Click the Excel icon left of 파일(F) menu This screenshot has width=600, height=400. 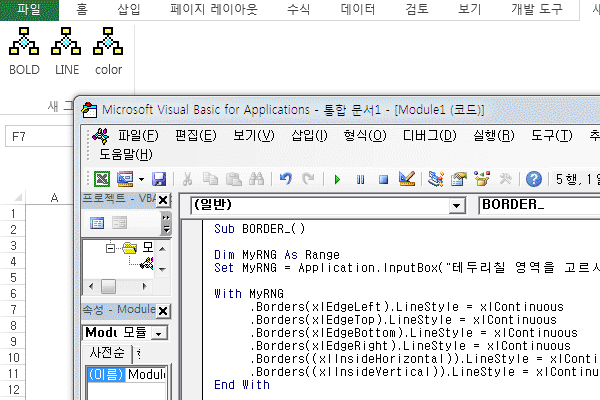101,136
